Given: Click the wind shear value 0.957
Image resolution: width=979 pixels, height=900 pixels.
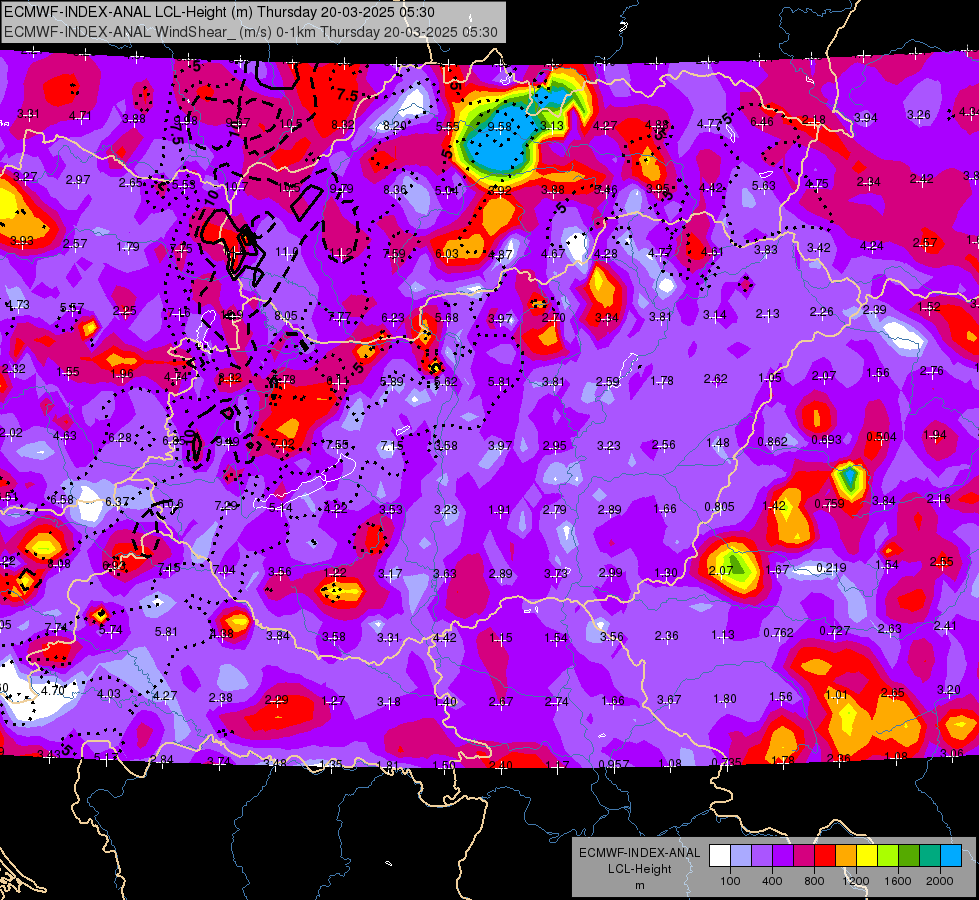Looking at the screenshot, I should [x=613, y=764].
